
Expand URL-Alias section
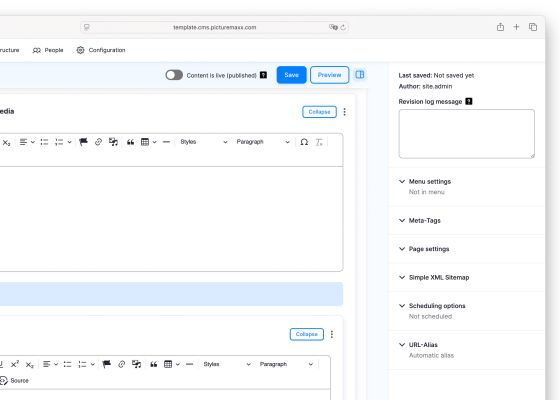tap(423, 345)
